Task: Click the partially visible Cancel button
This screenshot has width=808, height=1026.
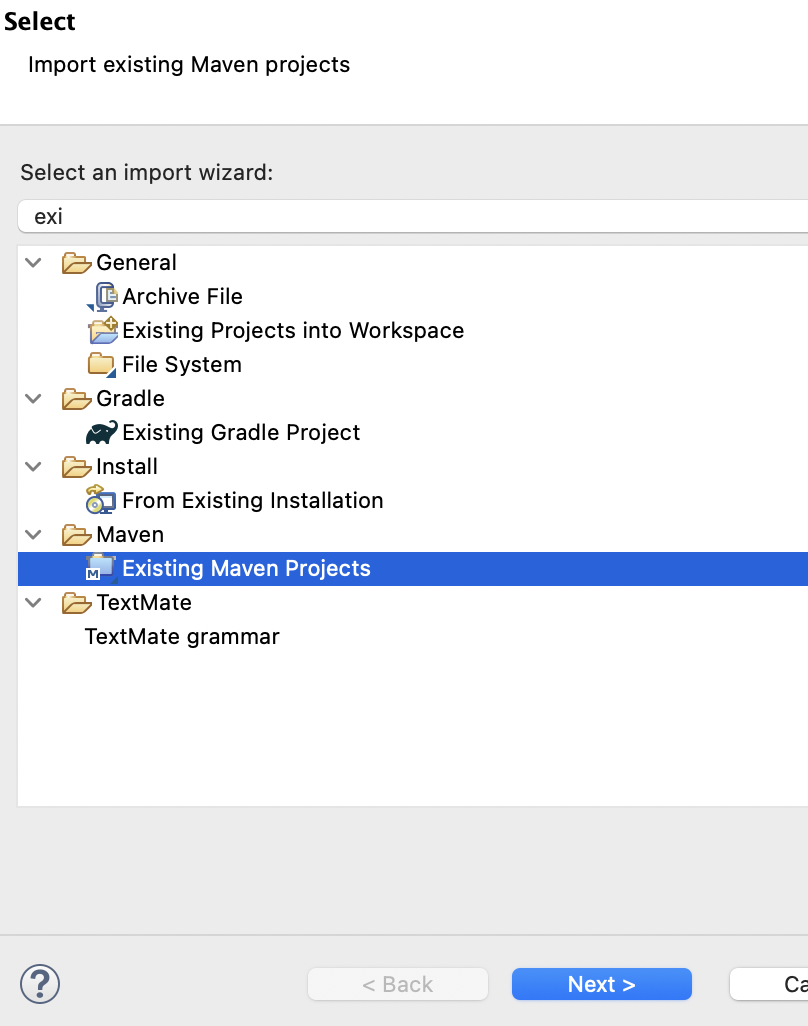Action: (769, 984)
